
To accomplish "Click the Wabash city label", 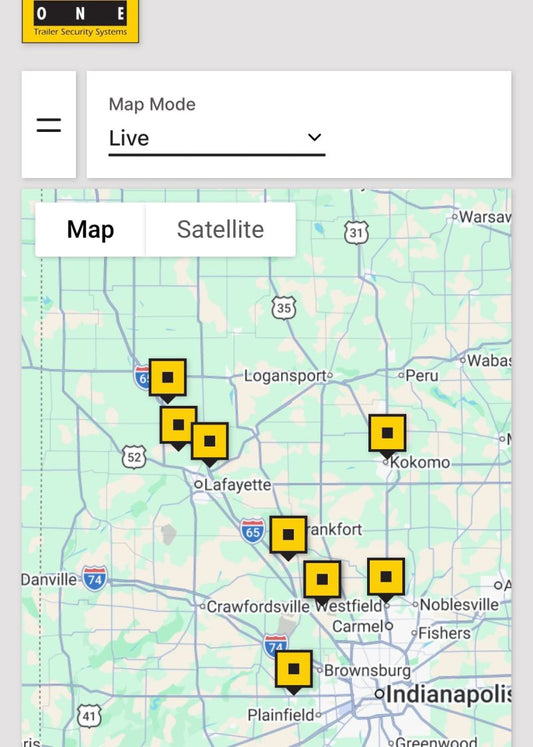I will click(x=489, y=361).
